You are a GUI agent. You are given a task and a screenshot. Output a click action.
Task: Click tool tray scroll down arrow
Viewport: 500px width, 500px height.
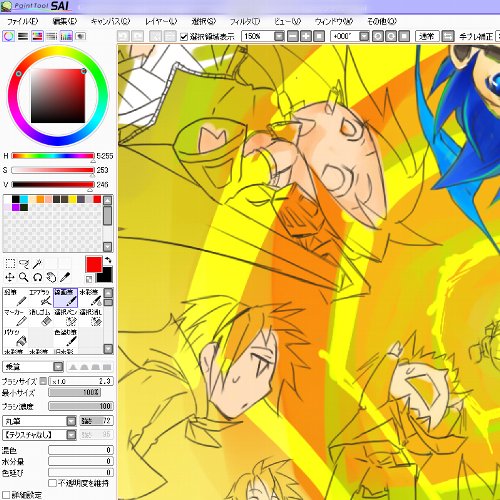[108, 349]
